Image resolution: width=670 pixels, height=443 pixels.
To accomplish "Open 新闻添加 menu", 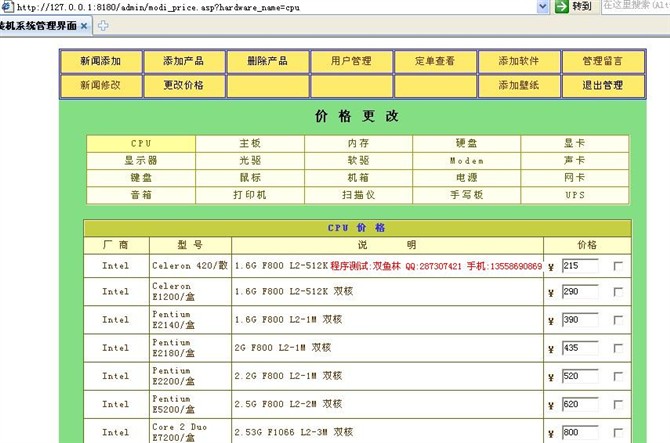I will click(x=101, y=61).
